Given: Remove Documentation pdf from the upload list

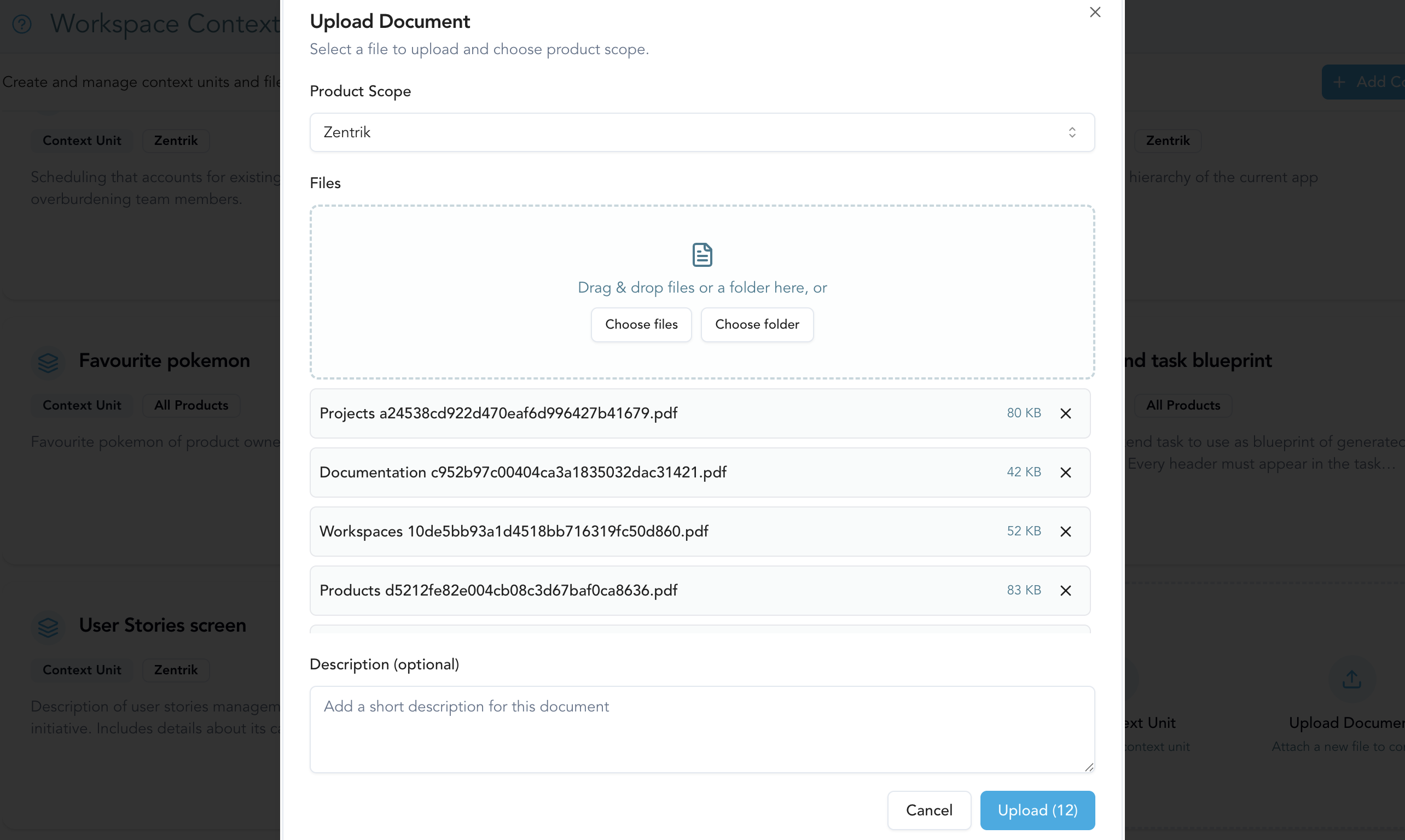Looking at the screenshot, I should click(x=1065, y=472).
